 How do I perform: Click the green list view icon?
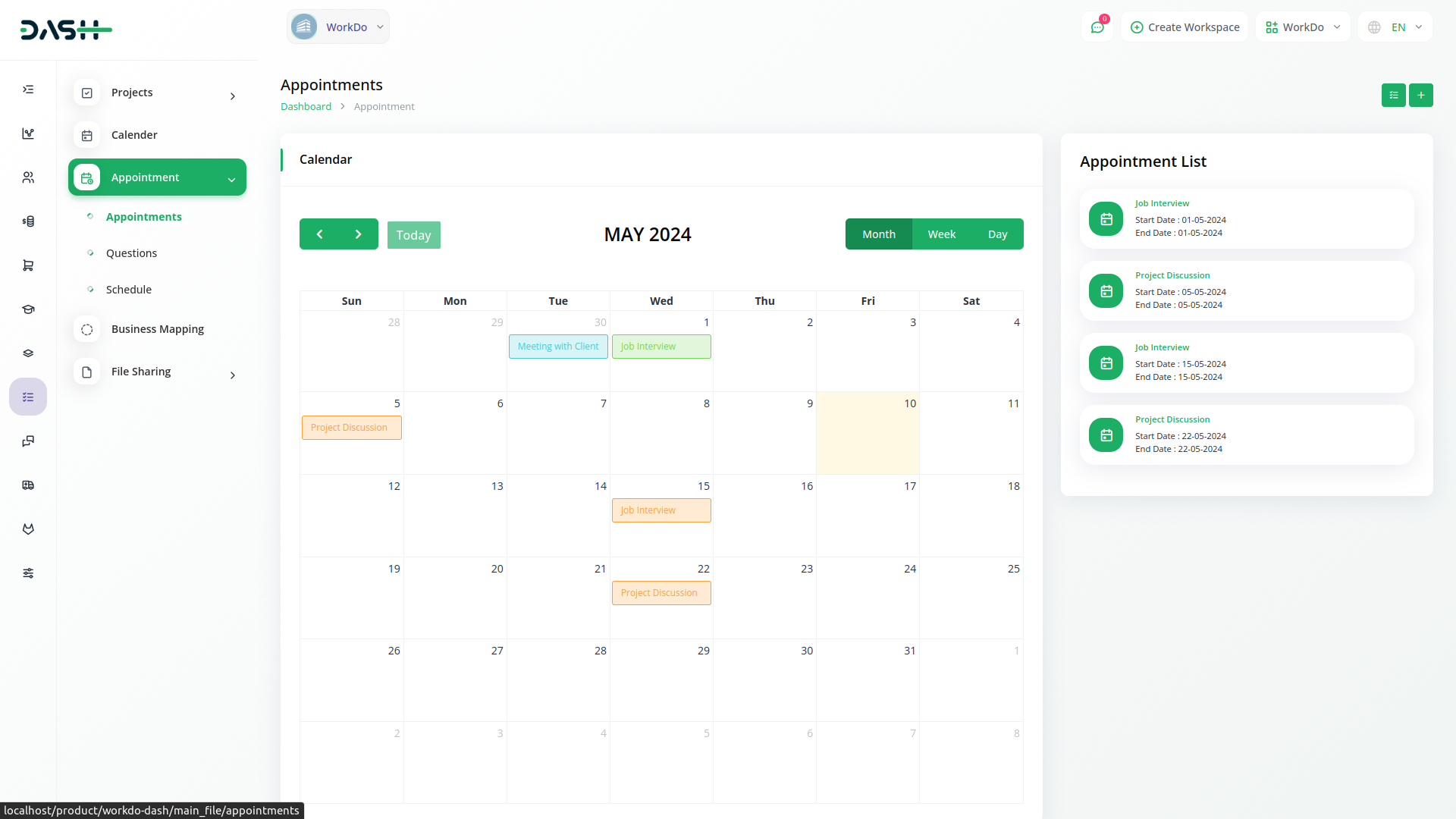point(1393,96)
